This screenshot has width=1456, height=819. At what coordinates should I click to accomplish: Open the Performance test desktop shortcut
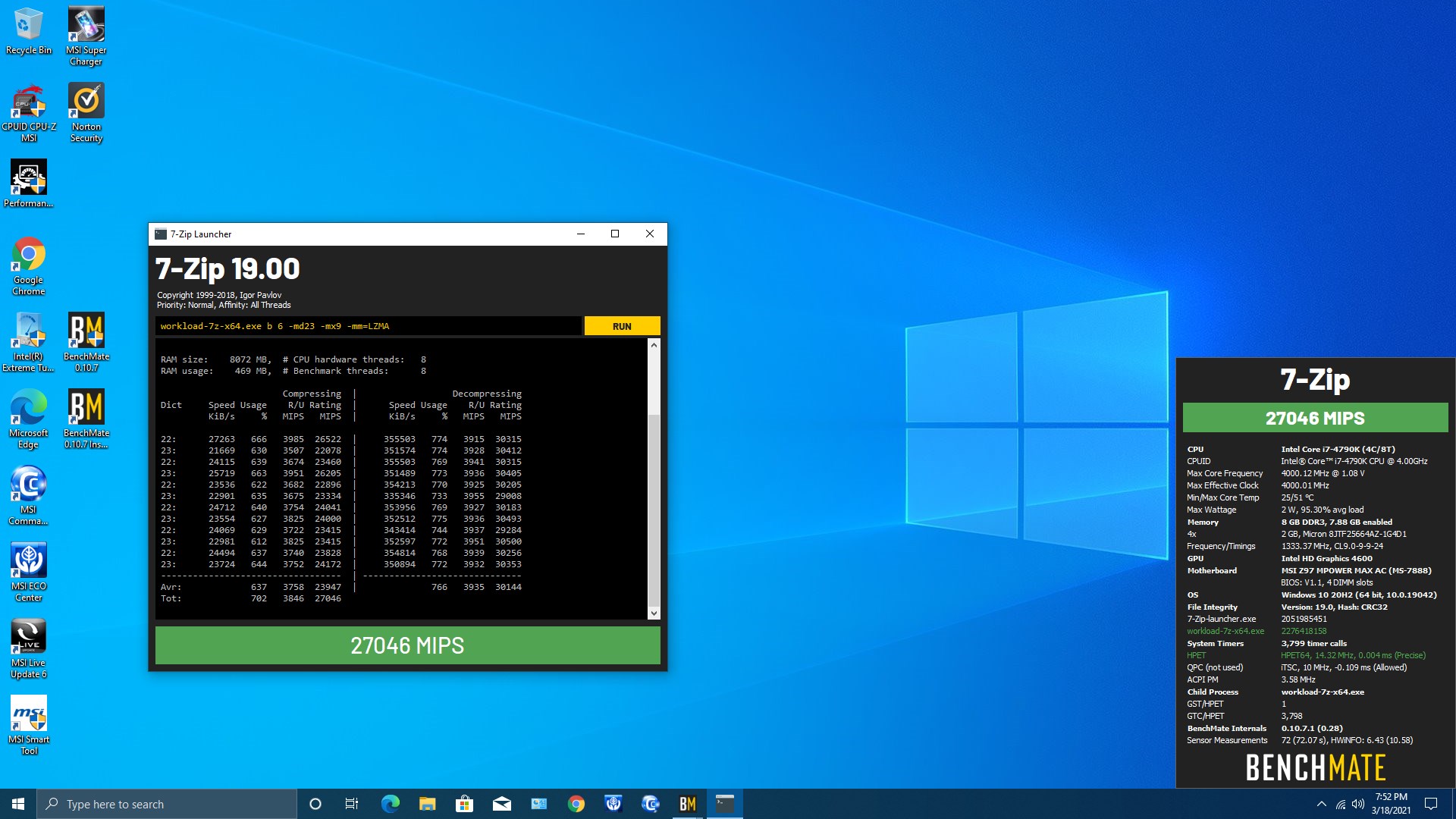coord(29,184)
